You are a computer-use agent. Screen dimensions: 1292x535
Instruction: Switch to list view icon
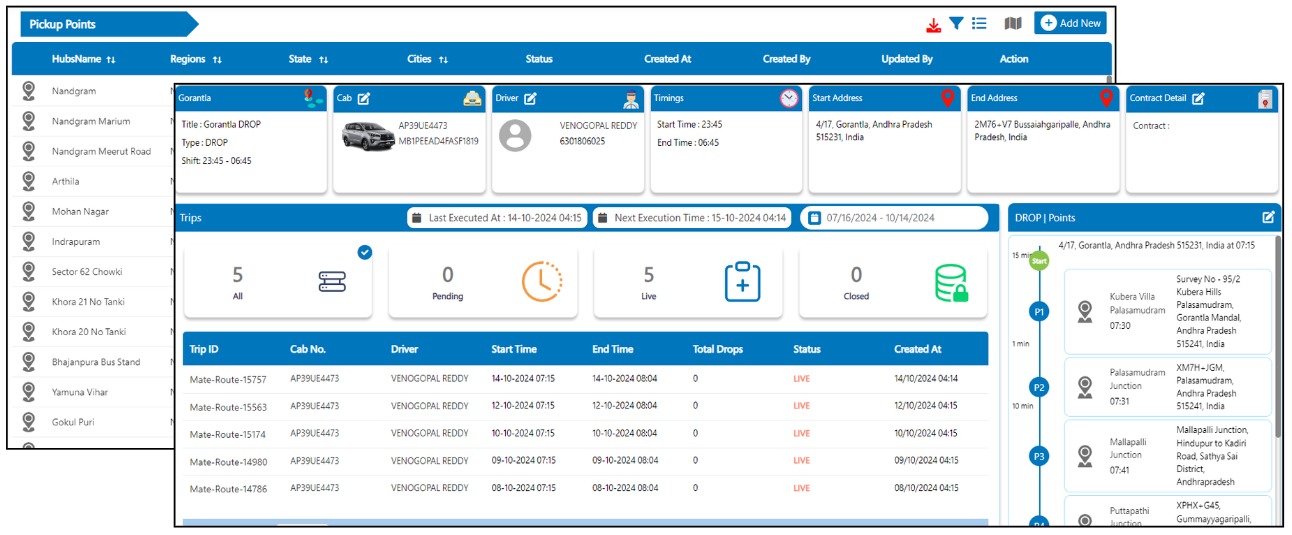(x=979, y=23)
